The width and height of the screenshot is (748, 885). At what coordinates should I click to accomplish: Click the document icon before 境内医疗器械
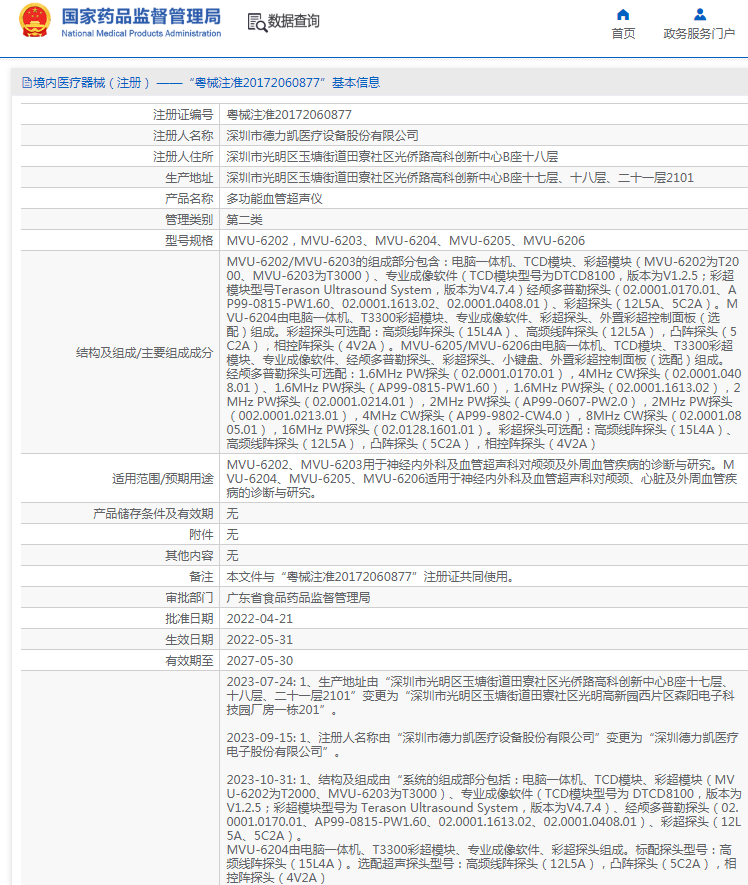(x=27, y=83)
